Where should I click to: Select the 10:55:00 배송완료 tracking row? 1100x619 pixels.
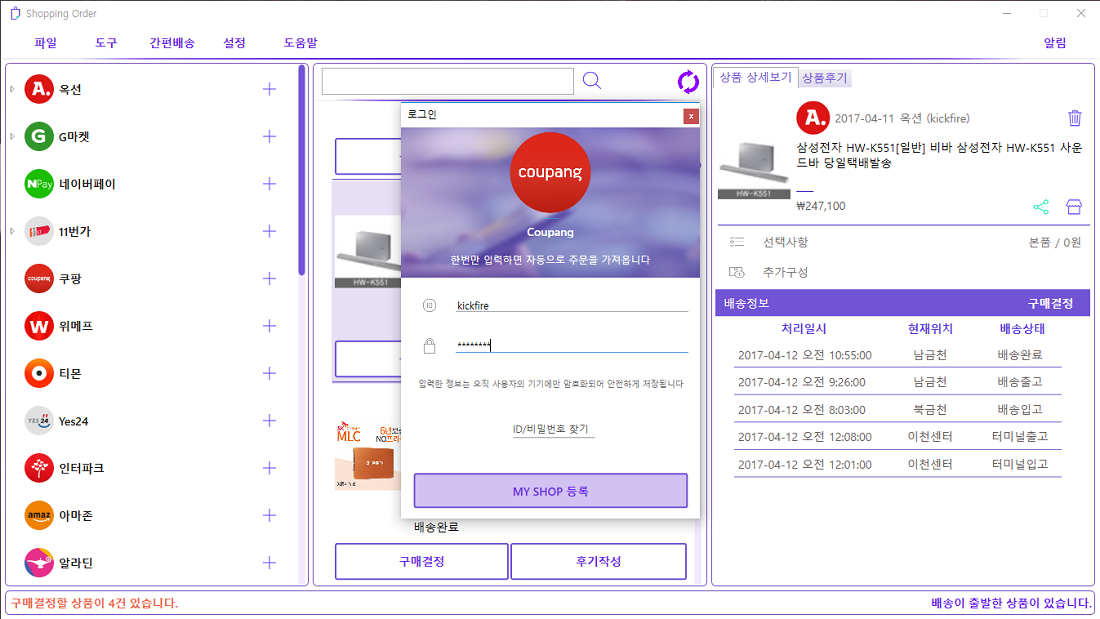[897, 355]
